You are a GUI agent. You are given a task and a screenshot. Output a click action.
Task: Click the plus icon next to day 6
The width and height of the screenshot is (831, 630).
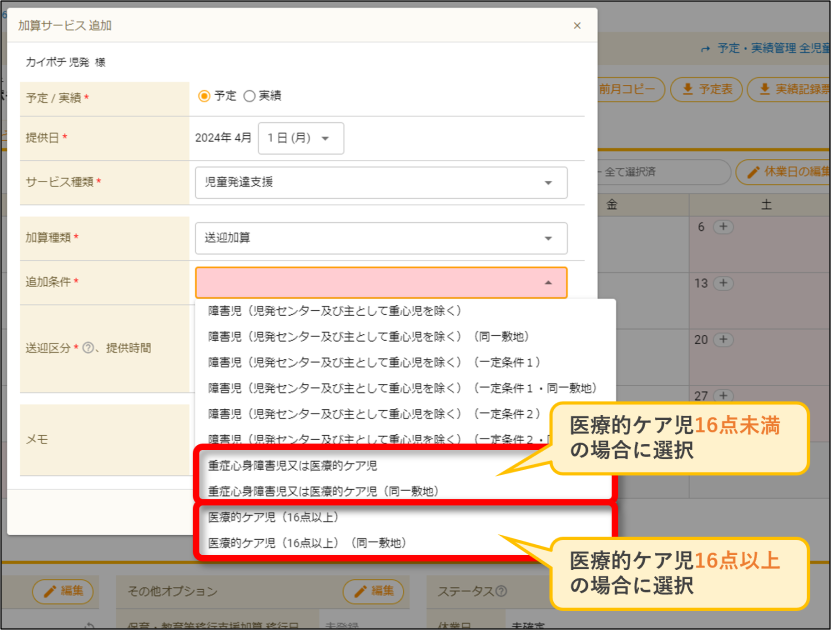coord(723,227)
